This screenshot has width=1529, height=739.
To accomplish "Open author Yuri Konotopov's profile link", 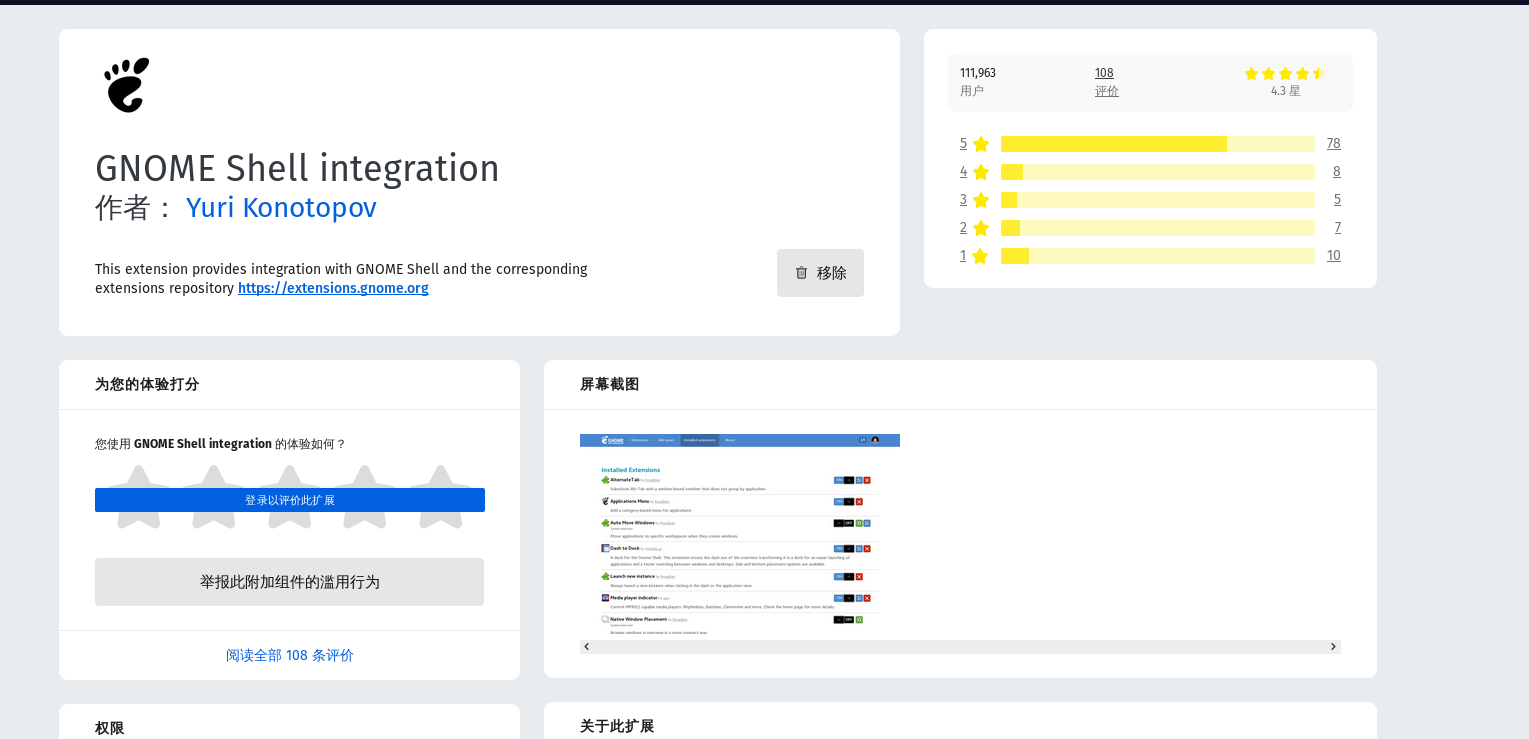I will coord(281,207).
